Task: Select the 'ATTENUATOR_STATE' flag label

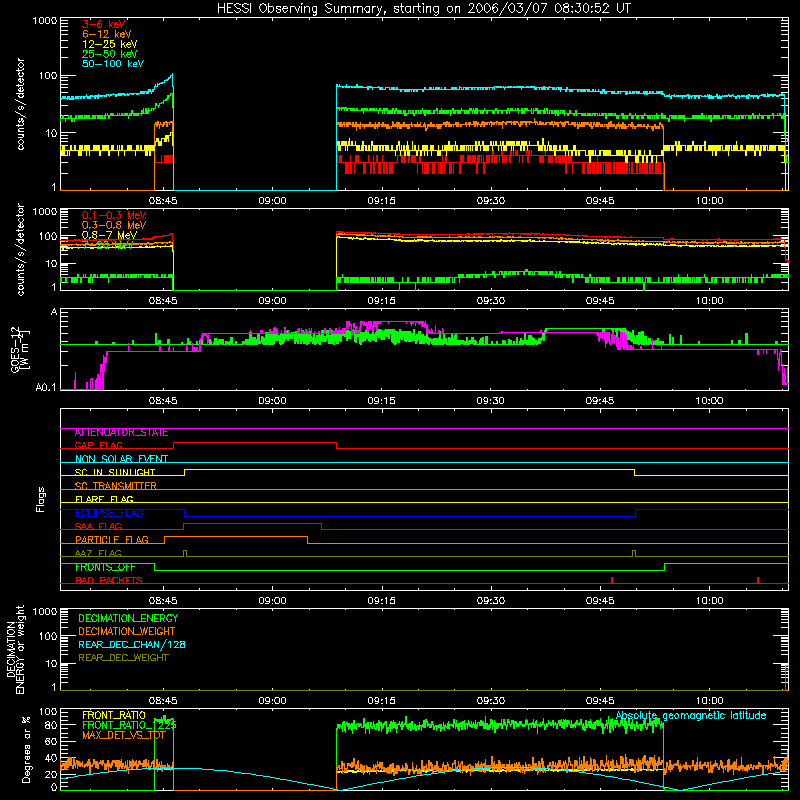Action: pos(121,433)
